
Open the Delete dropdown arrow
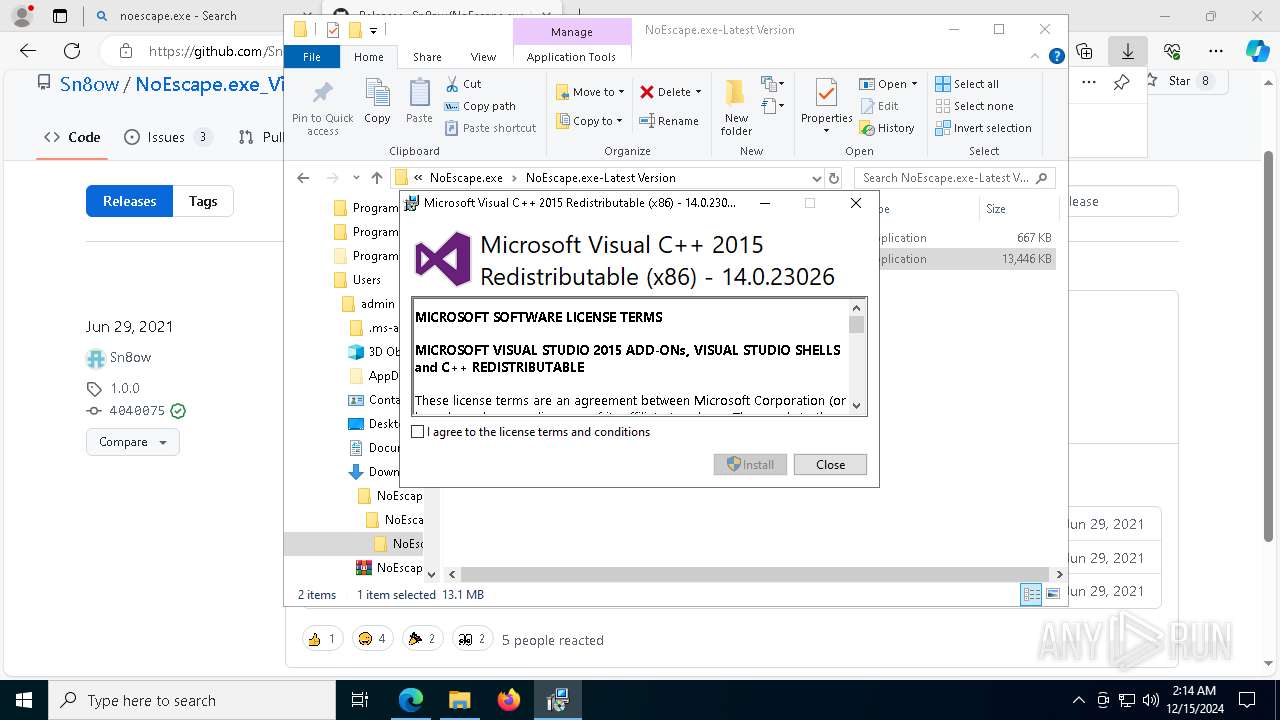(x=698, y=92)
